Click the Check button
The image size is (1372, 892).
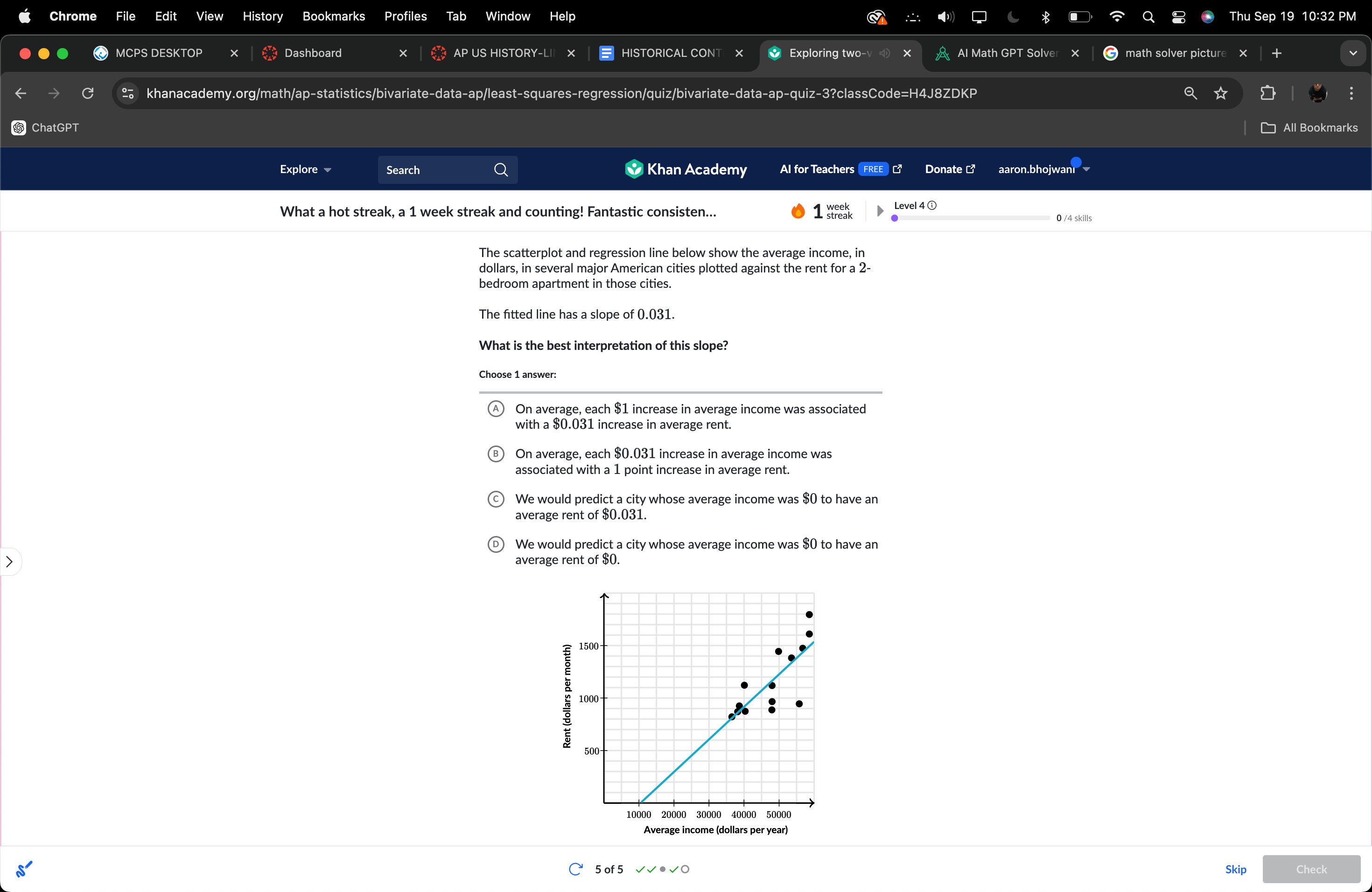pos(1311,869)
